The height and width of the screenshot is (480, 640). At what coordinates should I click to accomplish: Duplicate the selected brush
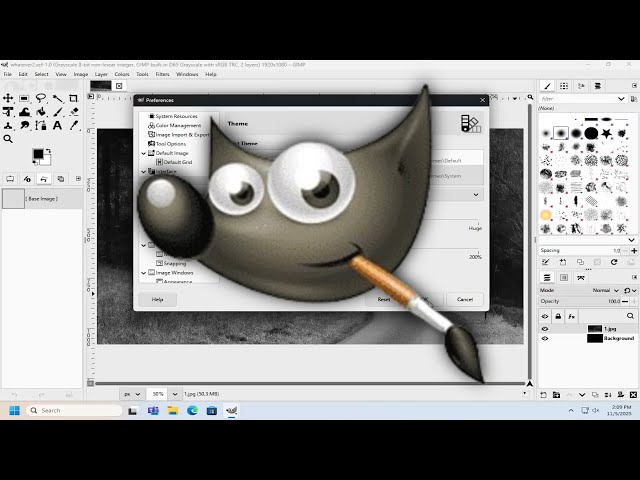580,262
